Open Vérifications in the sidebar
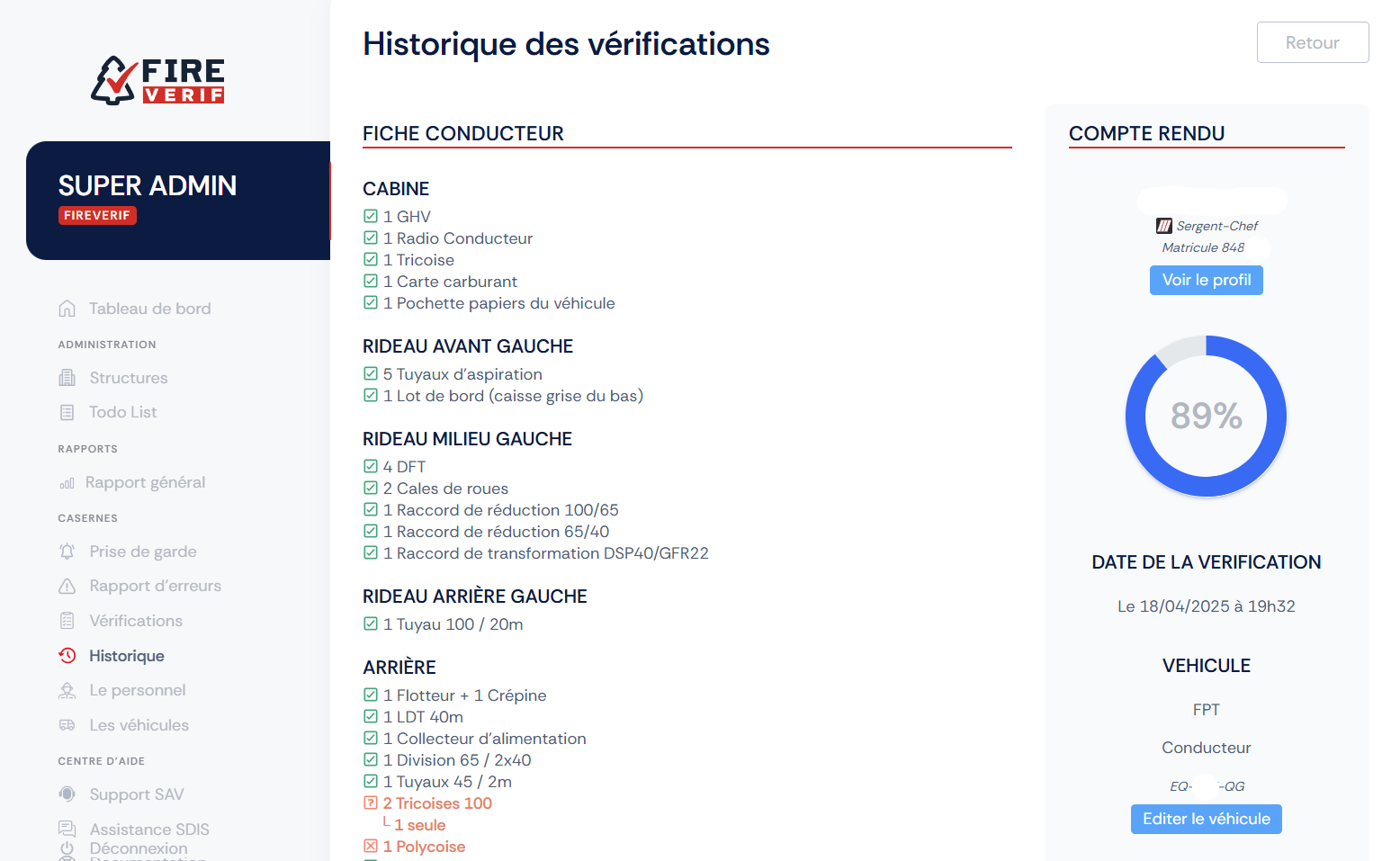Viewport: 1400px width, 861px height. click(136, 621)
